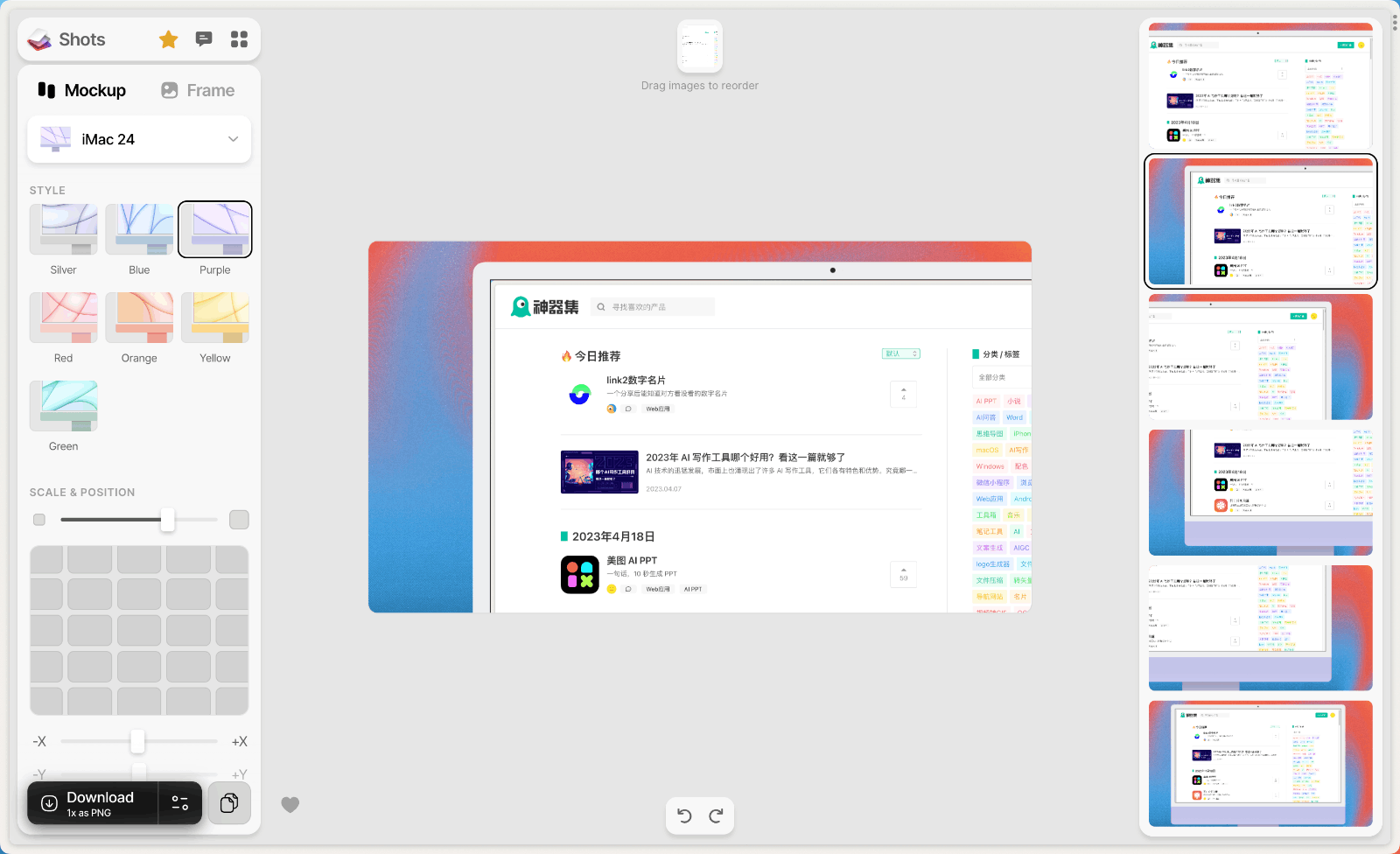Open the feedback chat bubble icon
The image size is (1400, 854).
point(204,39)
